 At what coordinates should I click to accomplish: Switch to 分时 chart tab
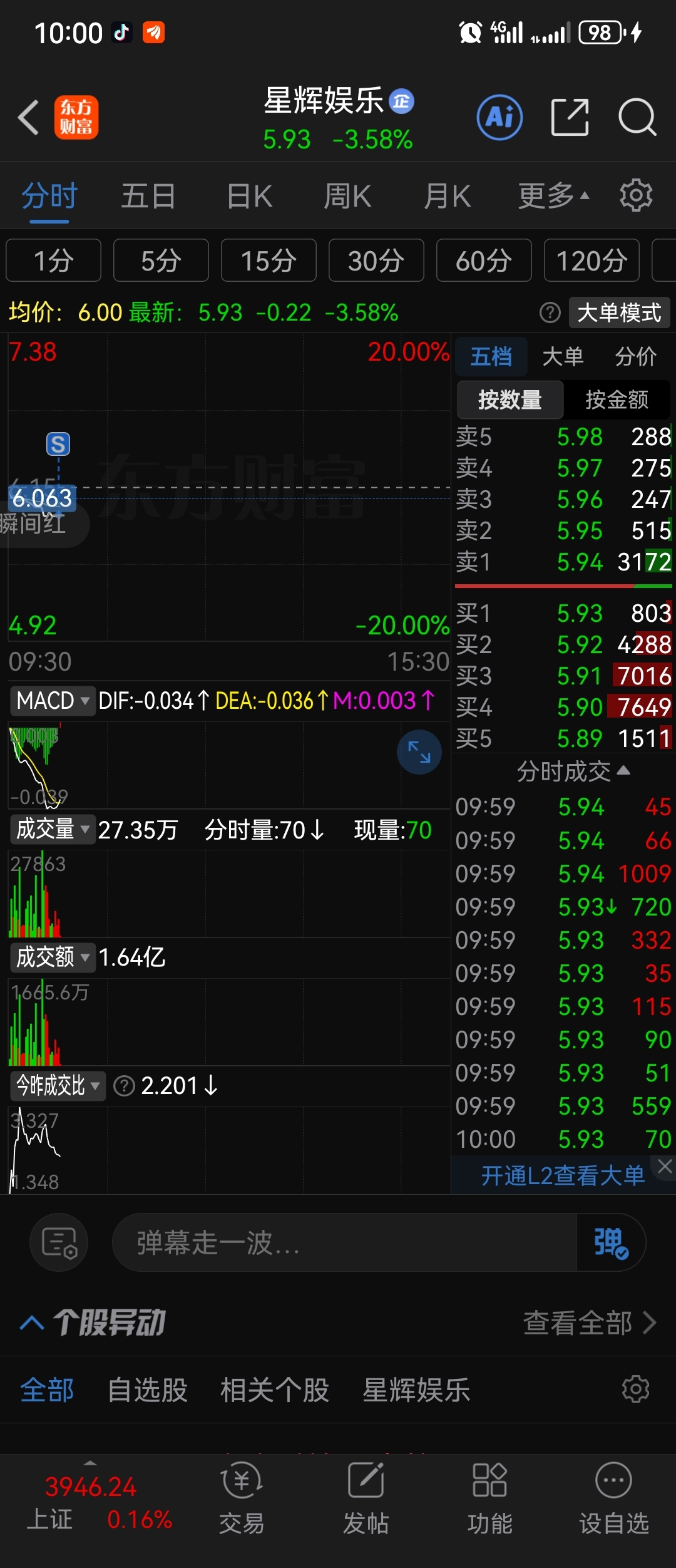click(49, 195)
